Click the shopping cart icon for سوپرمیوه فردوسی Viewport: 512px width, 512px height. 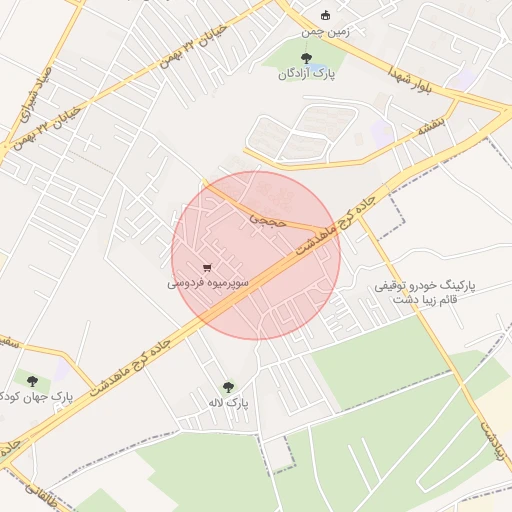207,268
